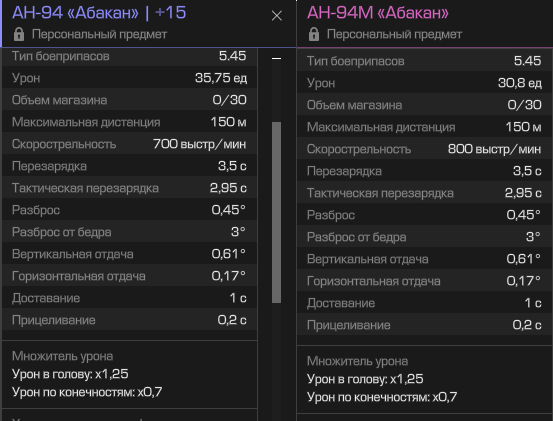The width and height of the screenshot is (553, 421).
Task: Click damage value 35,75 ед
Action: [221, 78]
